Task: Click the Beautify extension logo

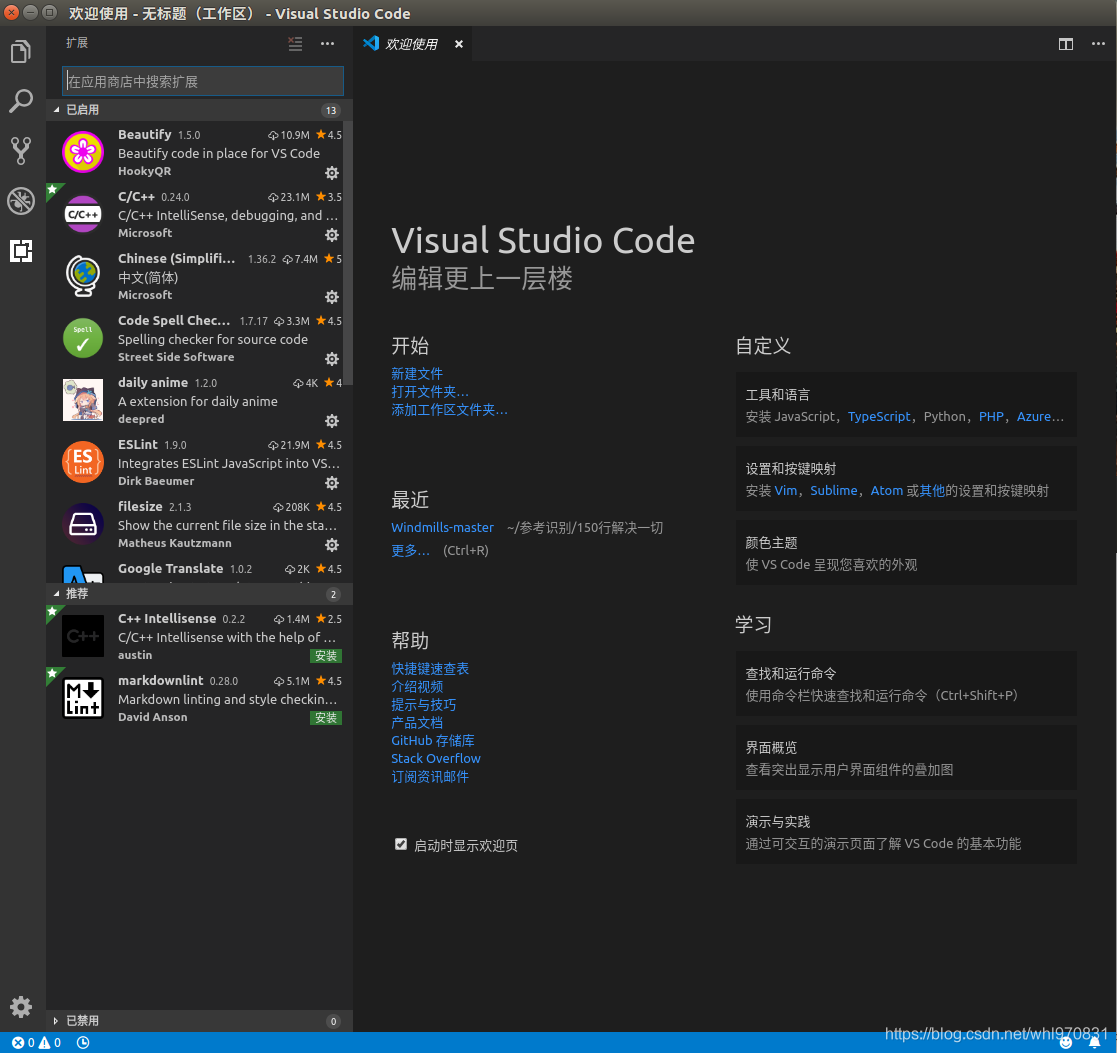Action: (x=83, y=152)
